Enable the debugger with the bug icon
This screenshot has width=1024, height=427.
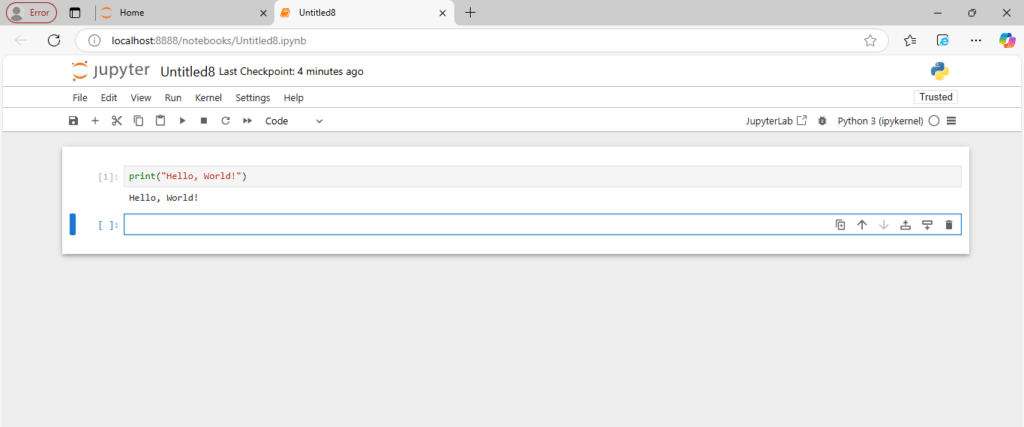tap(822, 121)
